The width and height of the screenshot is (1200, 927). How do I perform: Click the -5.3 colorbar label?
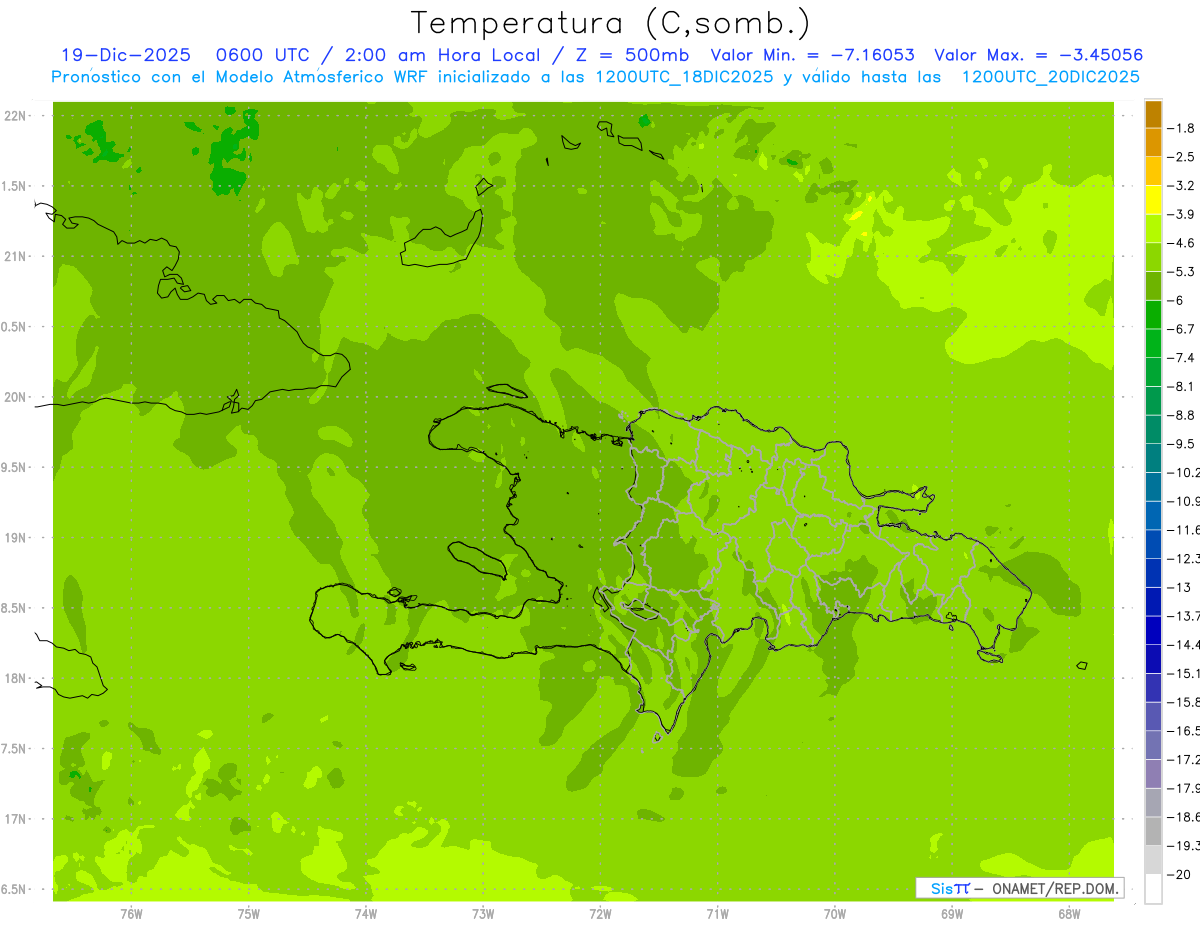(x=1182, y=272)
